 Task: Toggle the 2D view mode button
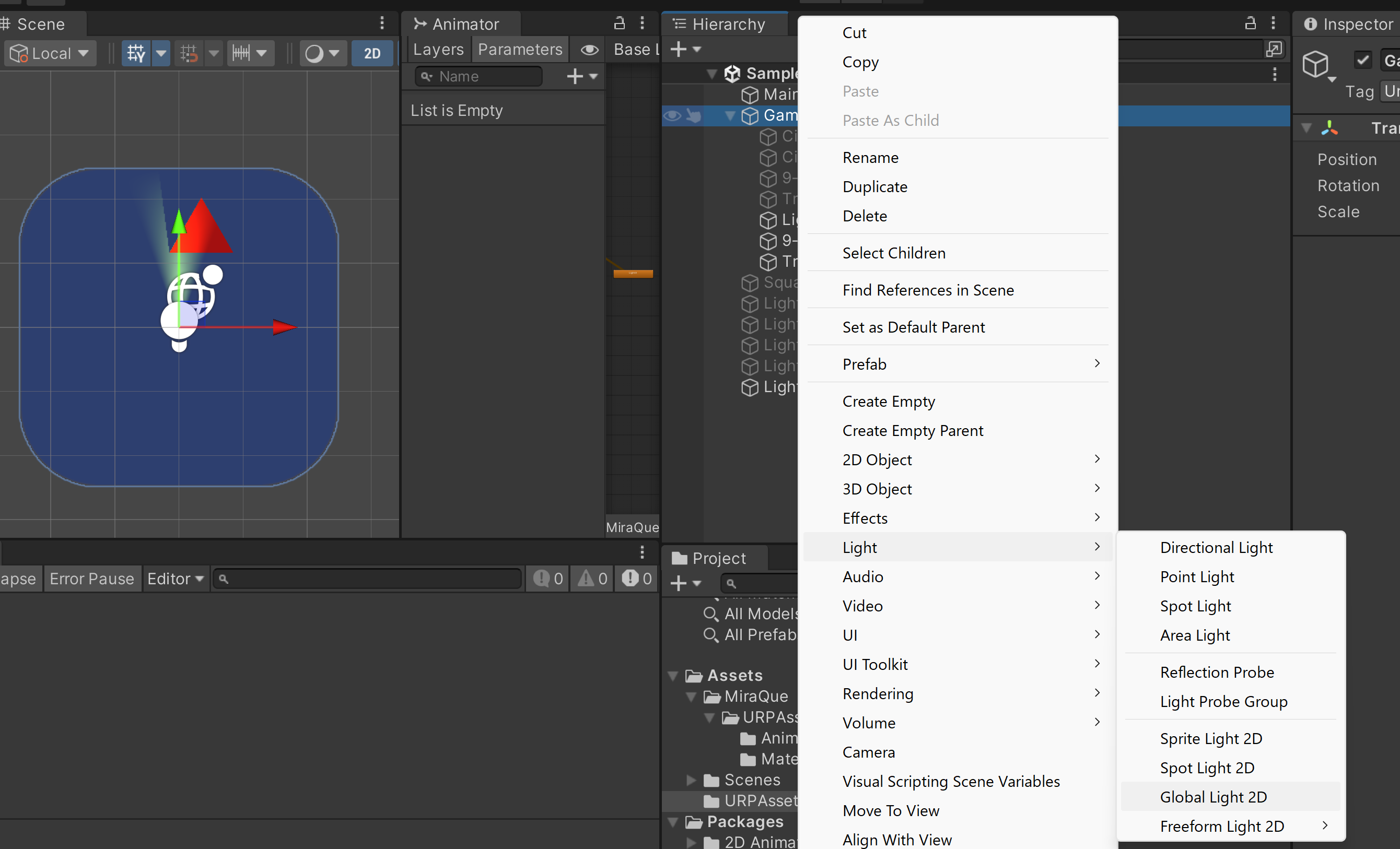tap(371, 53)
